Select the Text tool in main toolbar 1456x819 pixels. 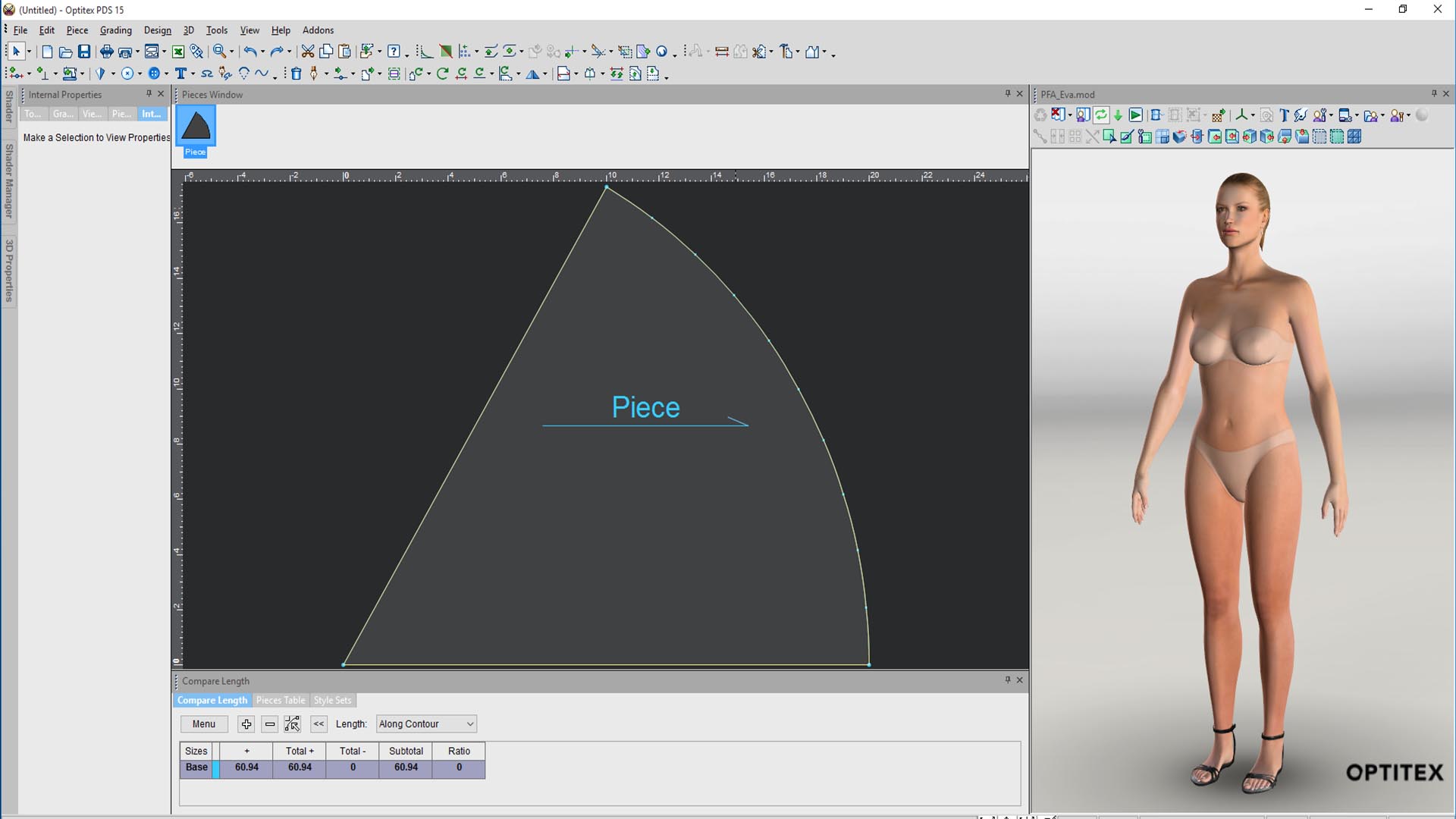click(180, 74)
